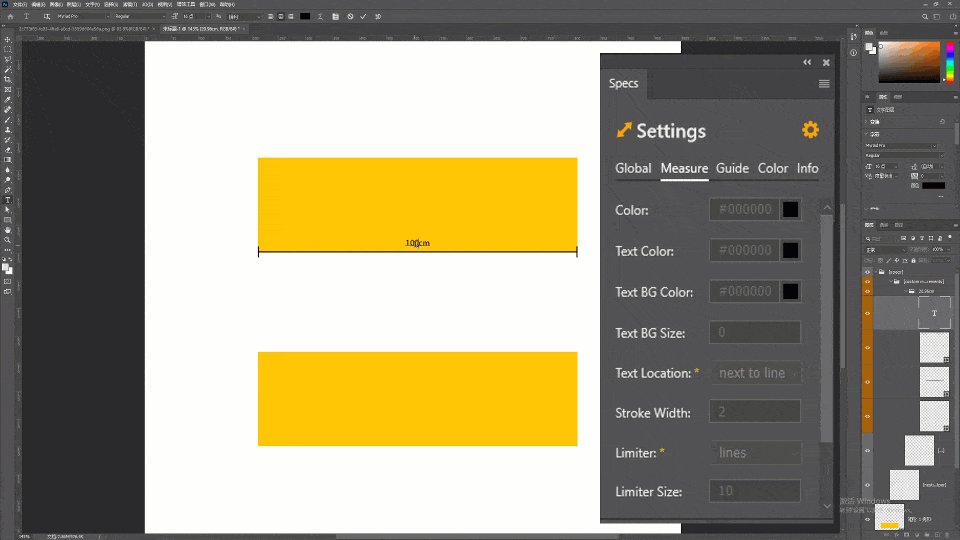The width and height of the screenshot is (960, 540).
Task: Toggle visibility of the specs group layer
Action: [x=867, y=272]
